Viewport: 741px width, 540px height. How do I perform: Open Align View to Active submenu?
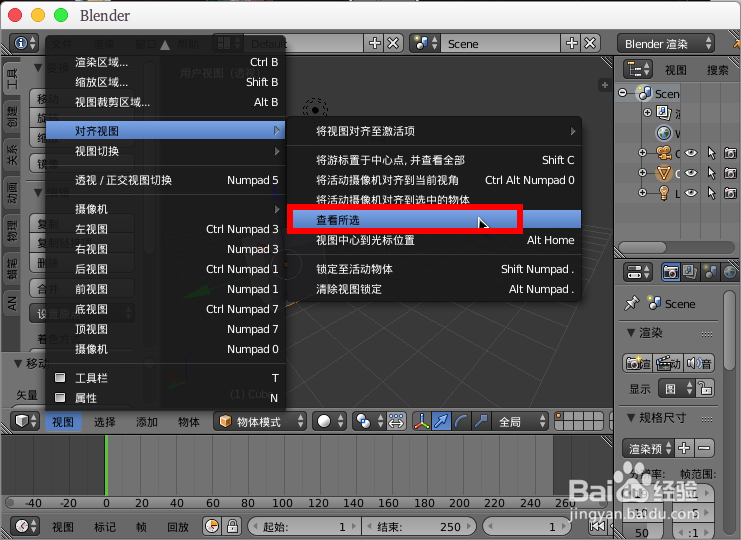click(434, 131)
